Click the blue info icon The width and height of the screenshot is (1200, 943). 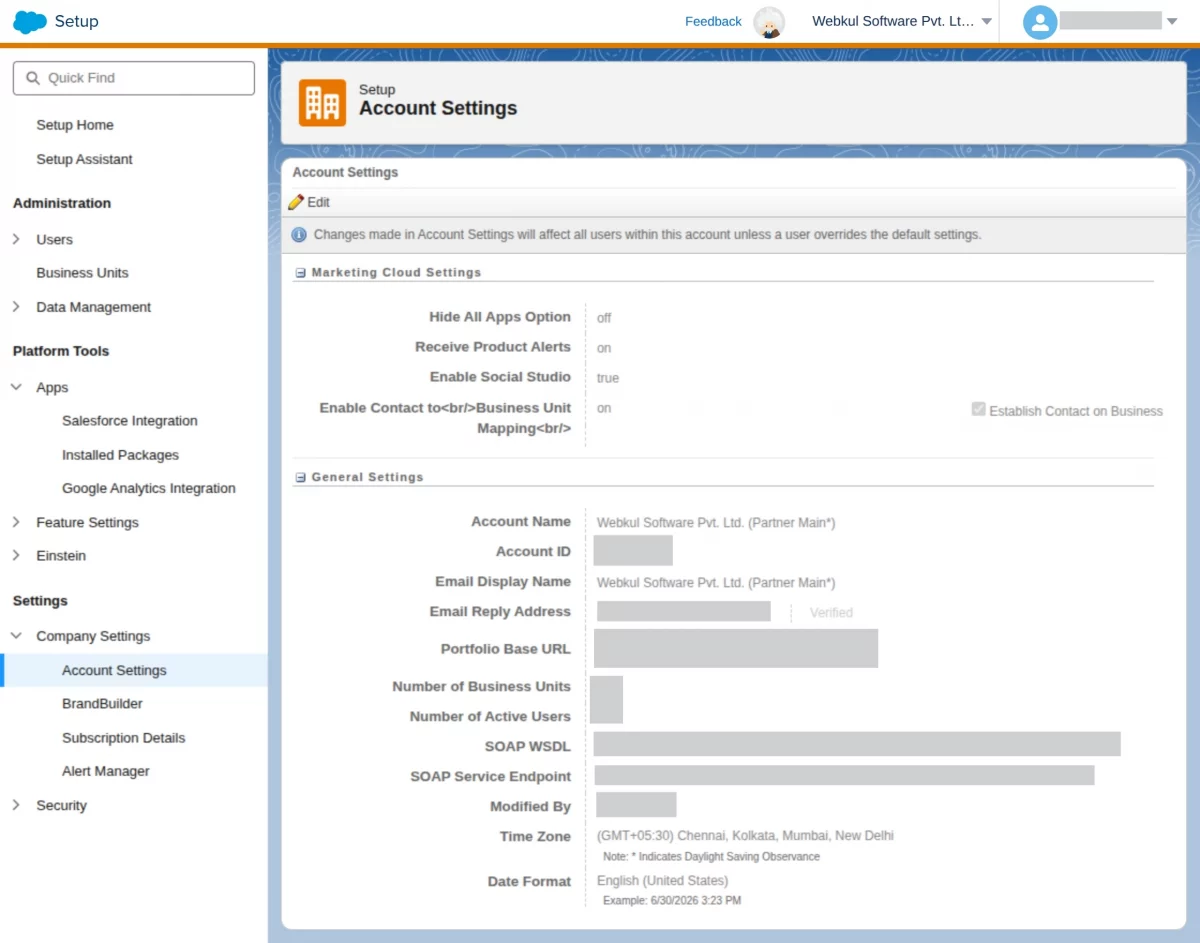click(x=299, y=235)
